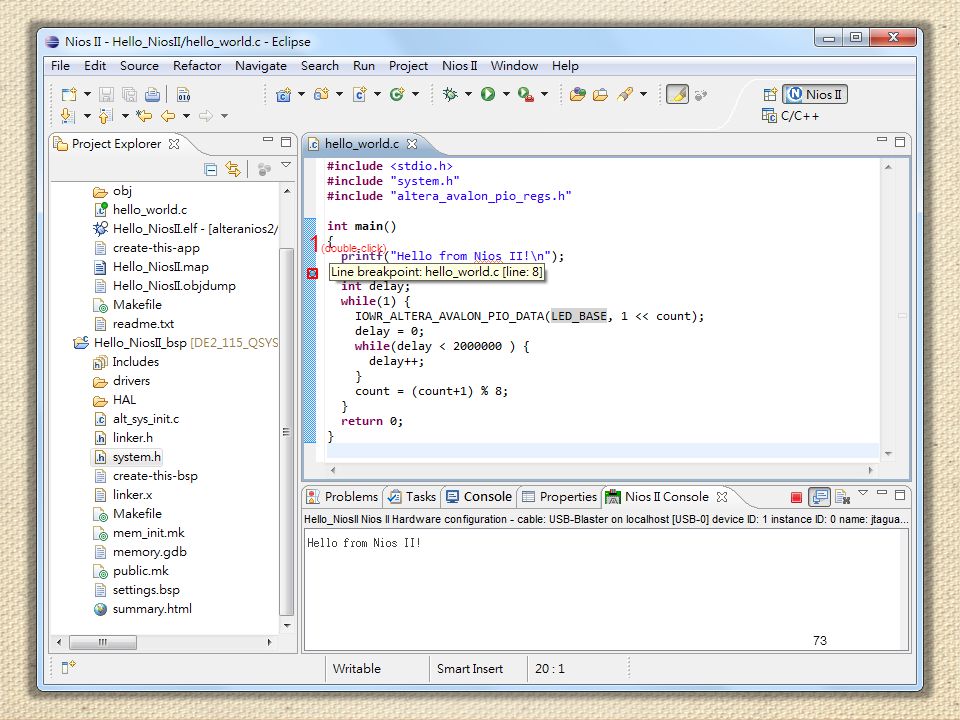Image resolution: width=960 pixels, height=720 pixels.
Task: Click Collapse All in Project Explorer
Action: 211,170
